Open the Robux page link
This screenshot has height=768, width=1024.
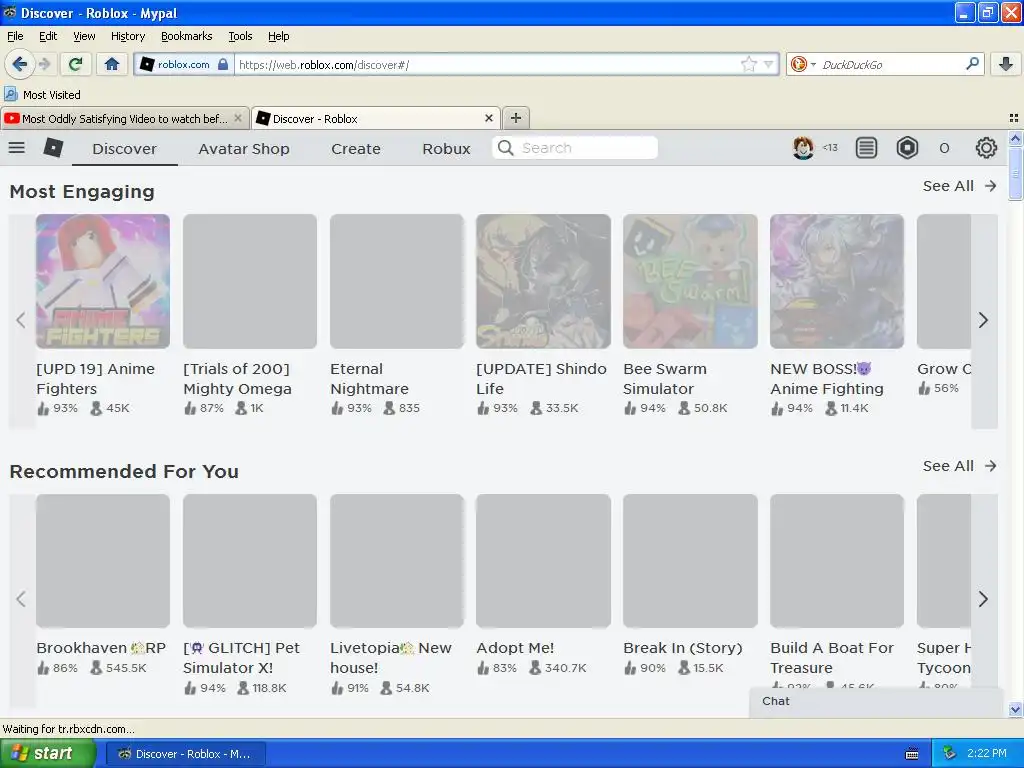(x=446, y=149)
